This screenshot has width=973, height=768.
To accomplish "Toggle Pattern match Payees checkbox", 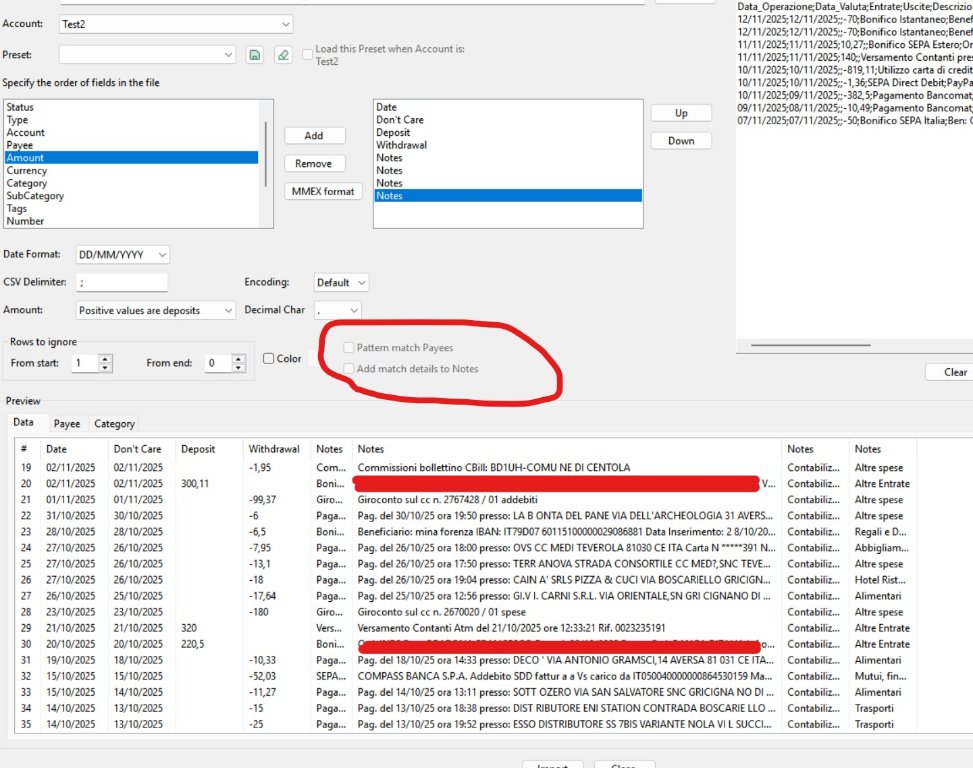I will coord(348,348).
